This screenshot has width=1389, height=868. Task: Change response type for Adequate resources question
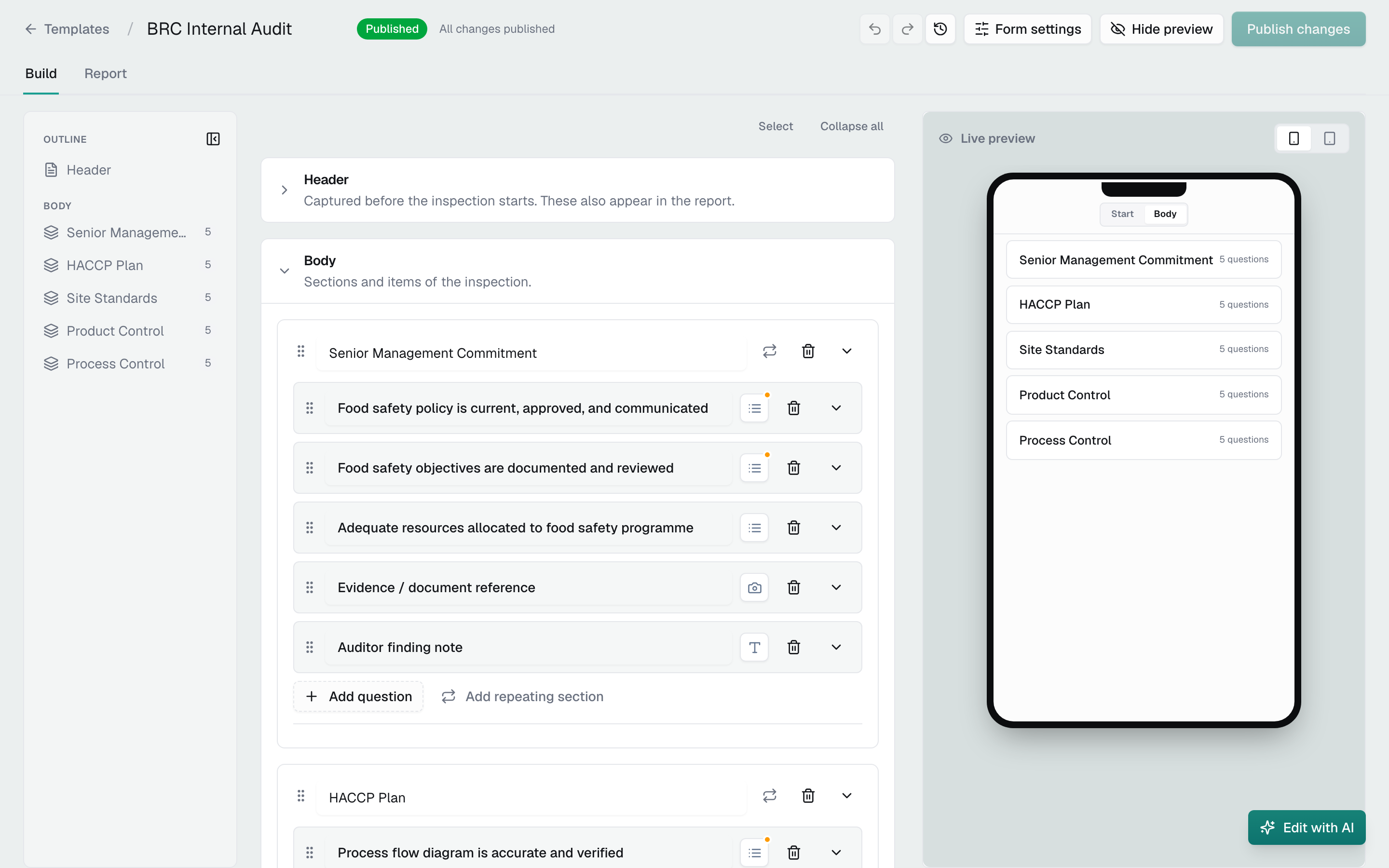click(x=754, y=528)
